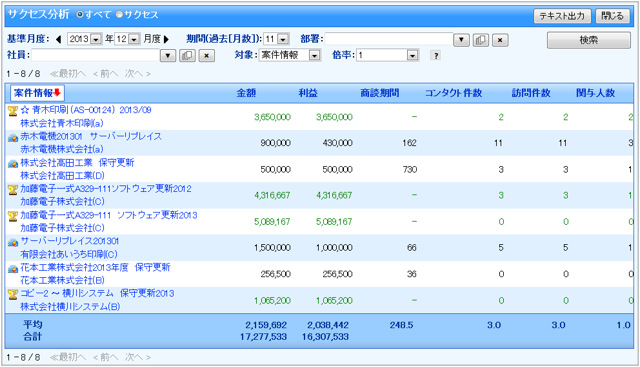The width and height of the screenshot is (640, 367).
Task: Go to previous month with left arrow
Action: tap(58, 39)
